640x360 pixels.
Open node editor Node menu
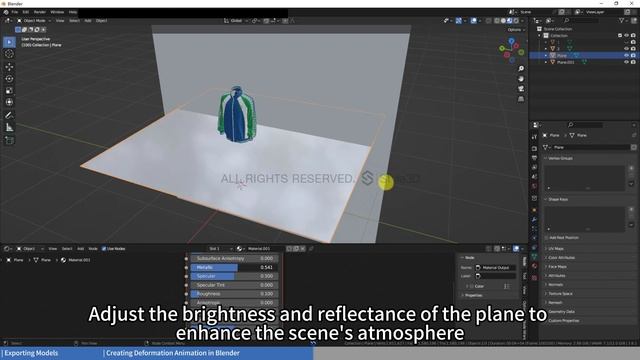[93, 249]
